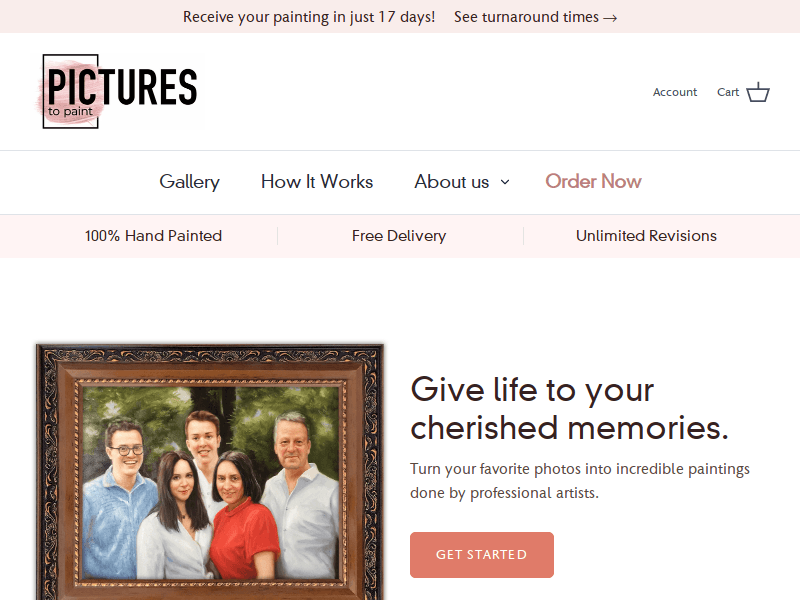Image resolution: width=800 pixels, height=600 pixels.
Task: Click the 'to paint' text in logo
Action: pyautogui.click(x=70, y=111)
